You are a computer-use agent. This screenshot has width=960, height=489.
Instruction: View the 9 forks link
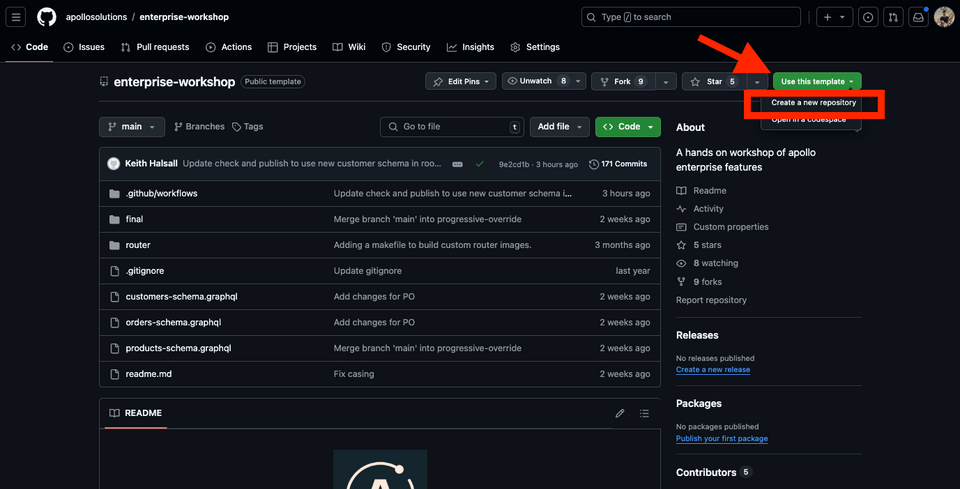[699, 282]
